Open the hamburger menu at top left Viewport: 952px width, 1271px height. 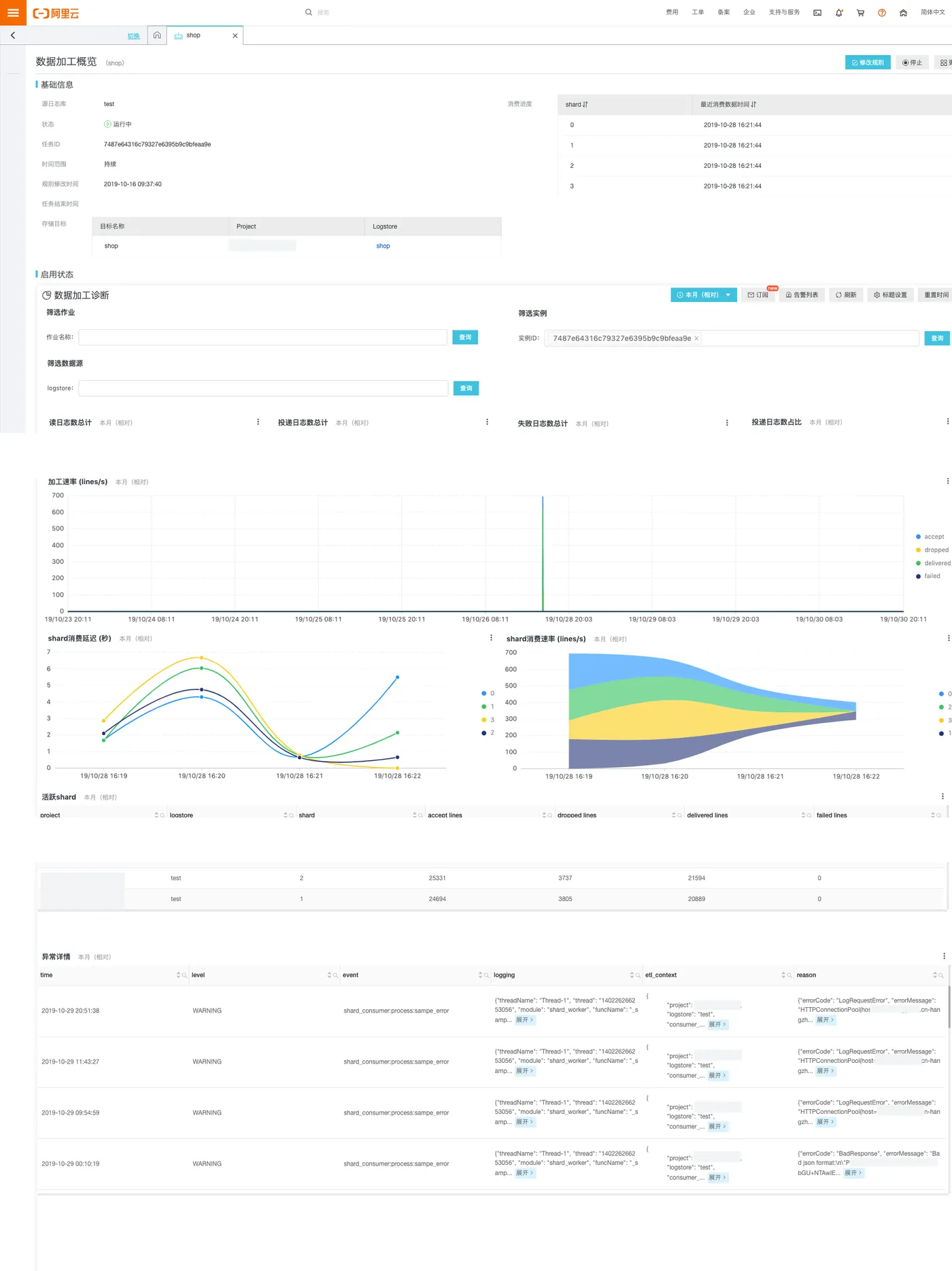click(x=13, y=12)
